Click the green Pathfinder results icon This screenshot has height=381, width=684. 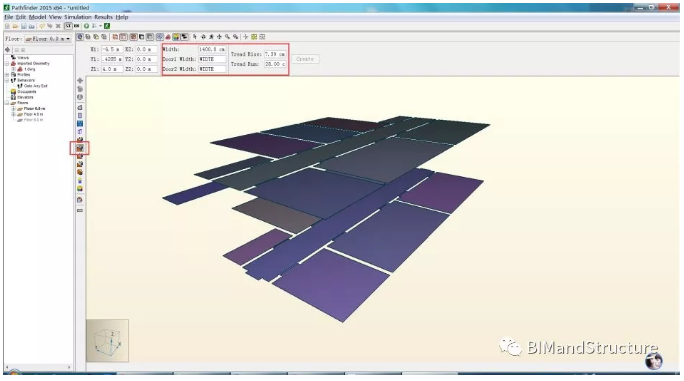point(107,26)
